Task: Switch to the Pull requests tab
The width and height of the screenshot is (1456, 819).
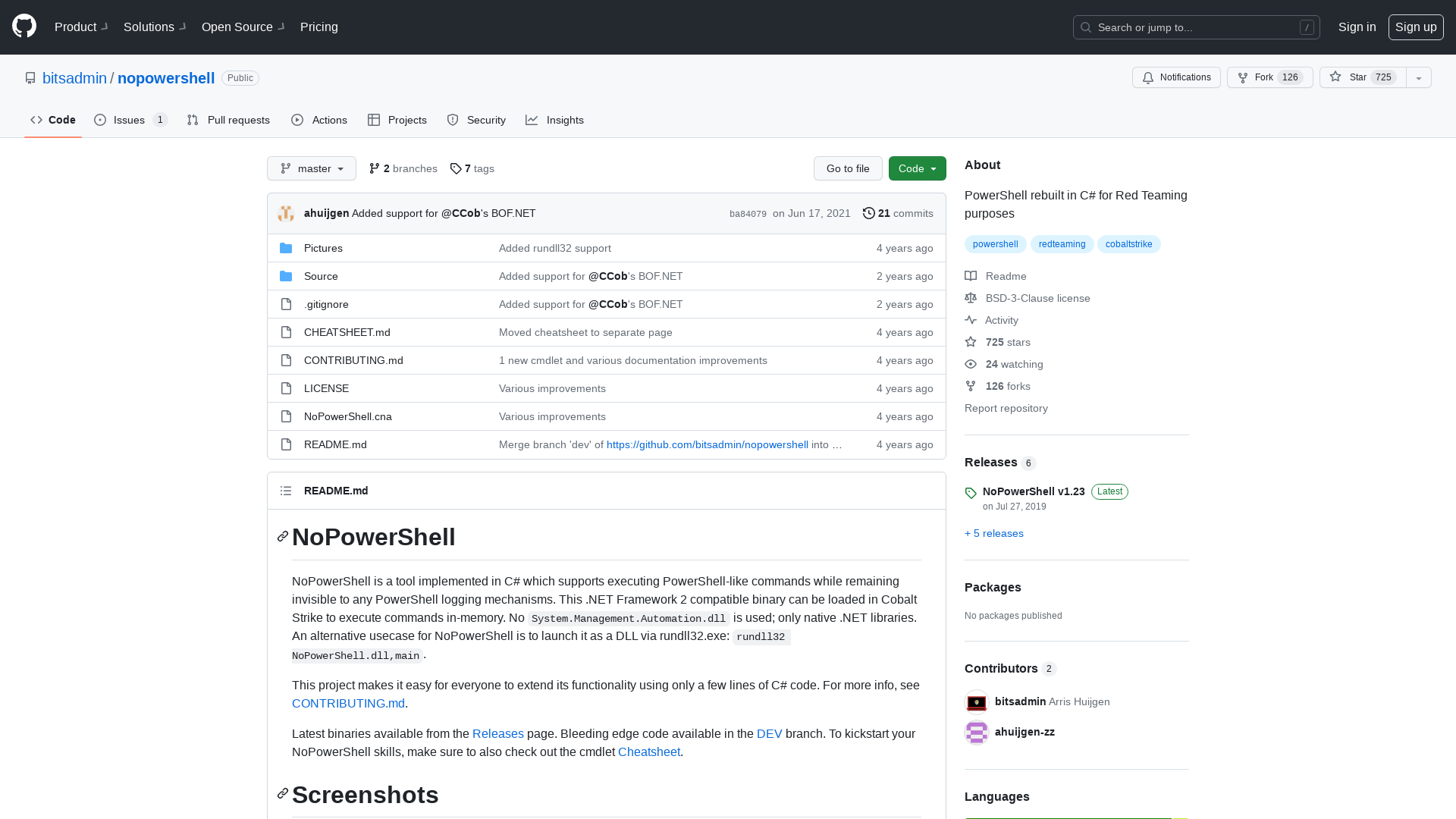Action: coord(228,120)
